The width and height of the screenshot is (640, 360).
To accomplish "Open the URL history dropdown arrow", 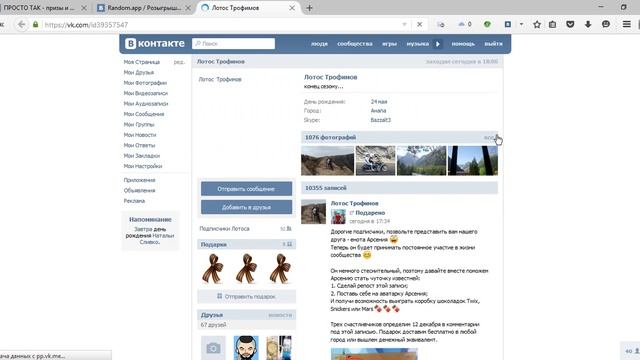I will click(x=404, y=24).
